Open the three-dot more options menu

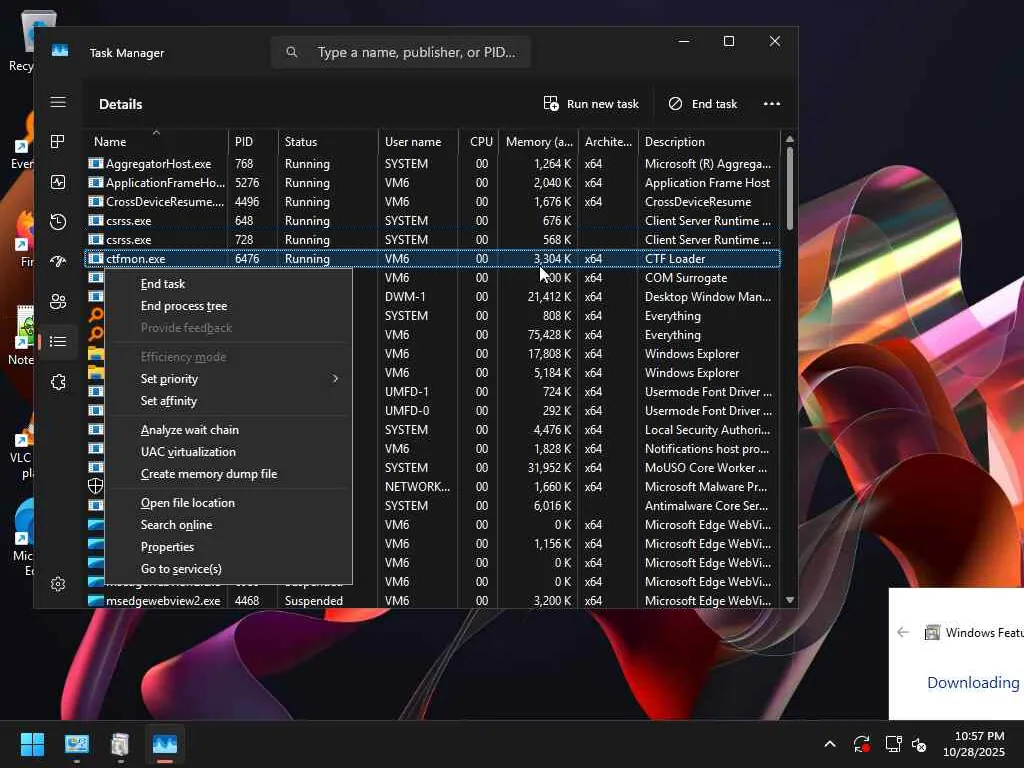click(x=771, y=104)
